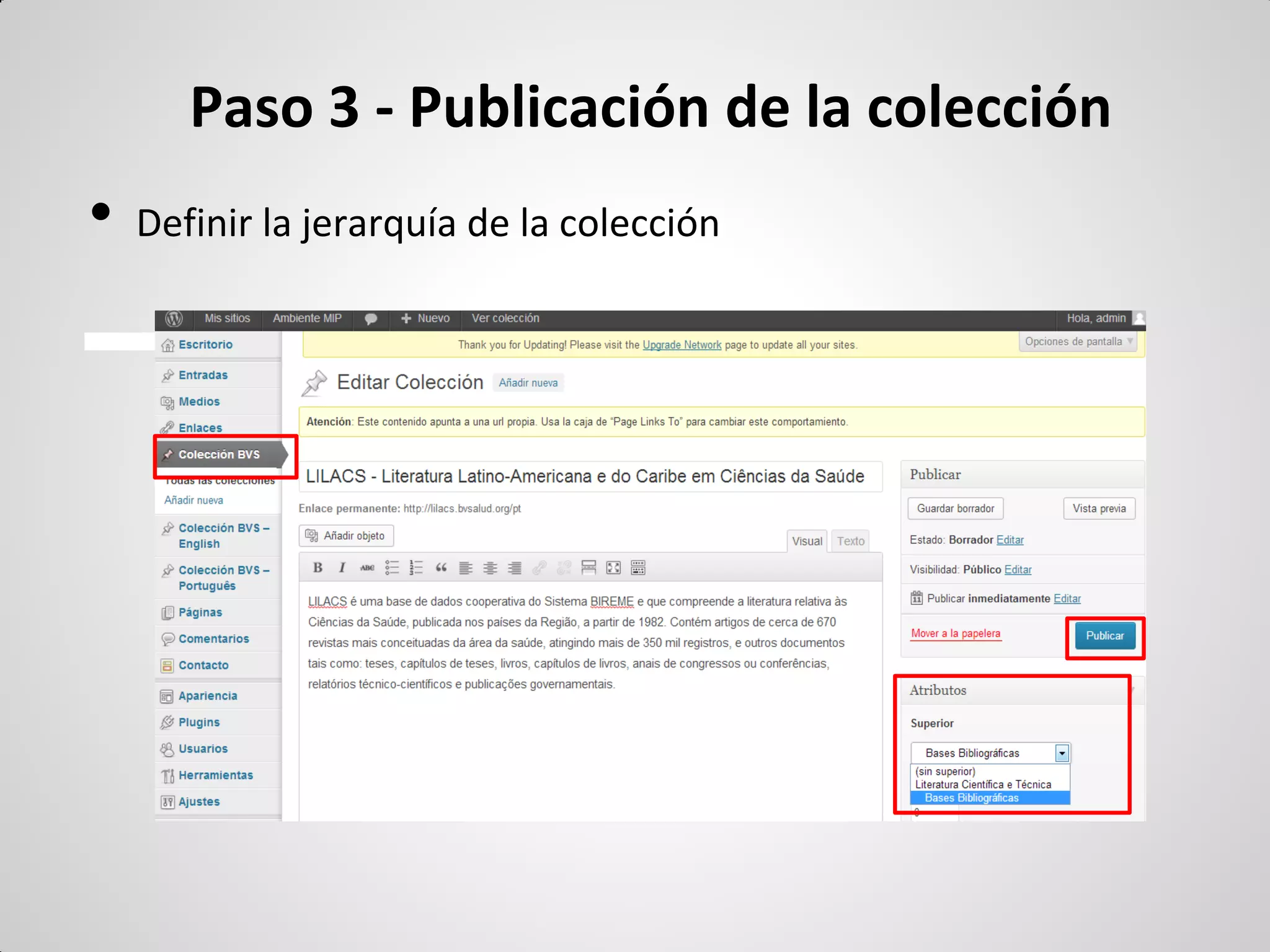The height and width of the screenshot is (952, 1270).
Task: Click Vista previa button
Action: [x=1099, y=508]
